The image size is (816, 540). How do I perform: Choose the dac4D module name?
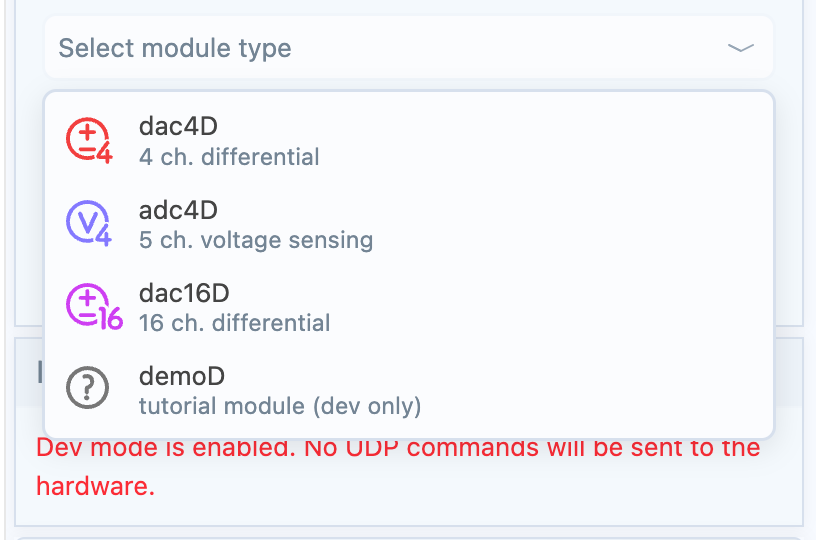point(178,126)
